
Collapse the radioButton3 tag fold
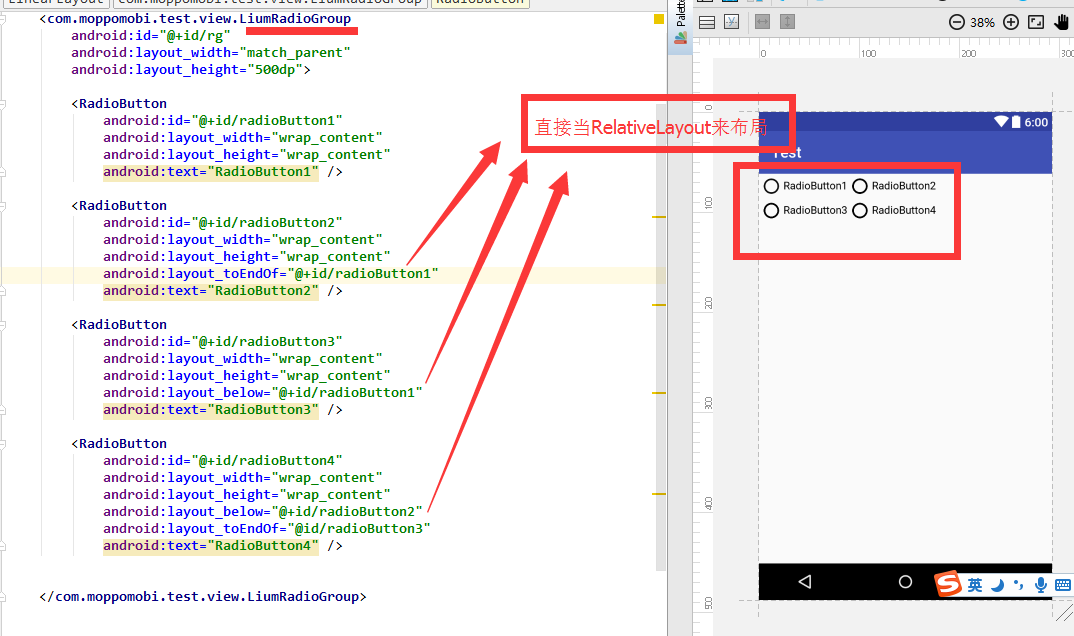click(3, 325)
